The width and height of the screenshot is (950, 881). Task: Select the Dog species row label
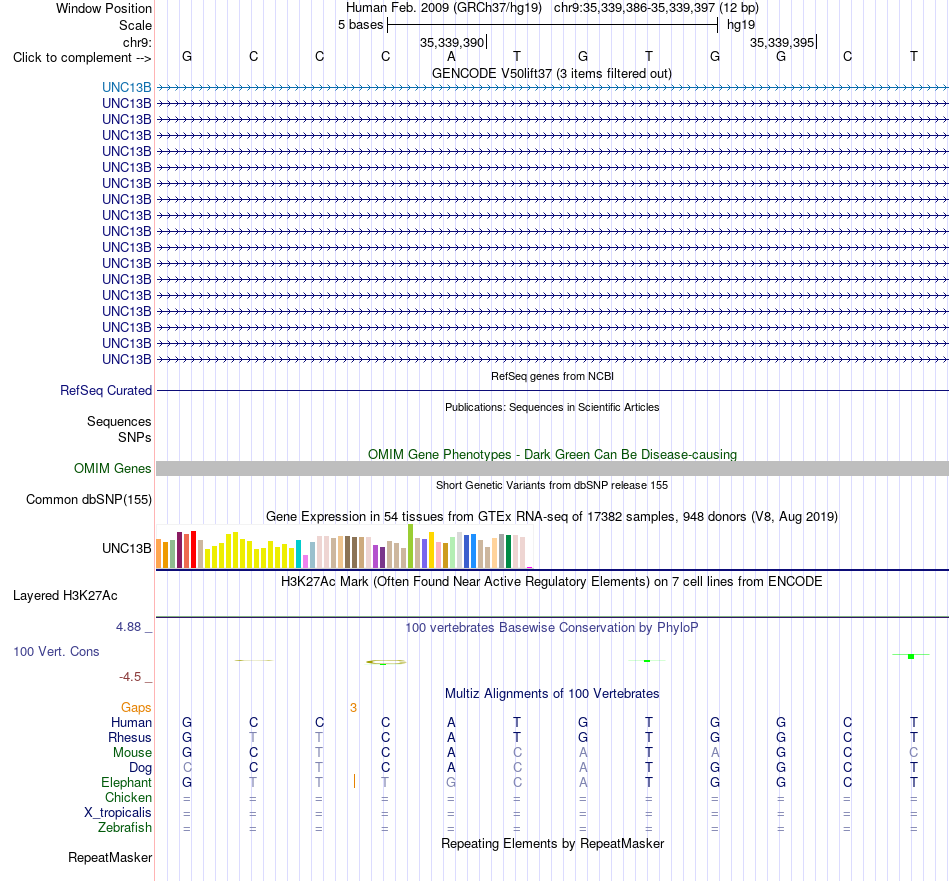click(140, 768)
